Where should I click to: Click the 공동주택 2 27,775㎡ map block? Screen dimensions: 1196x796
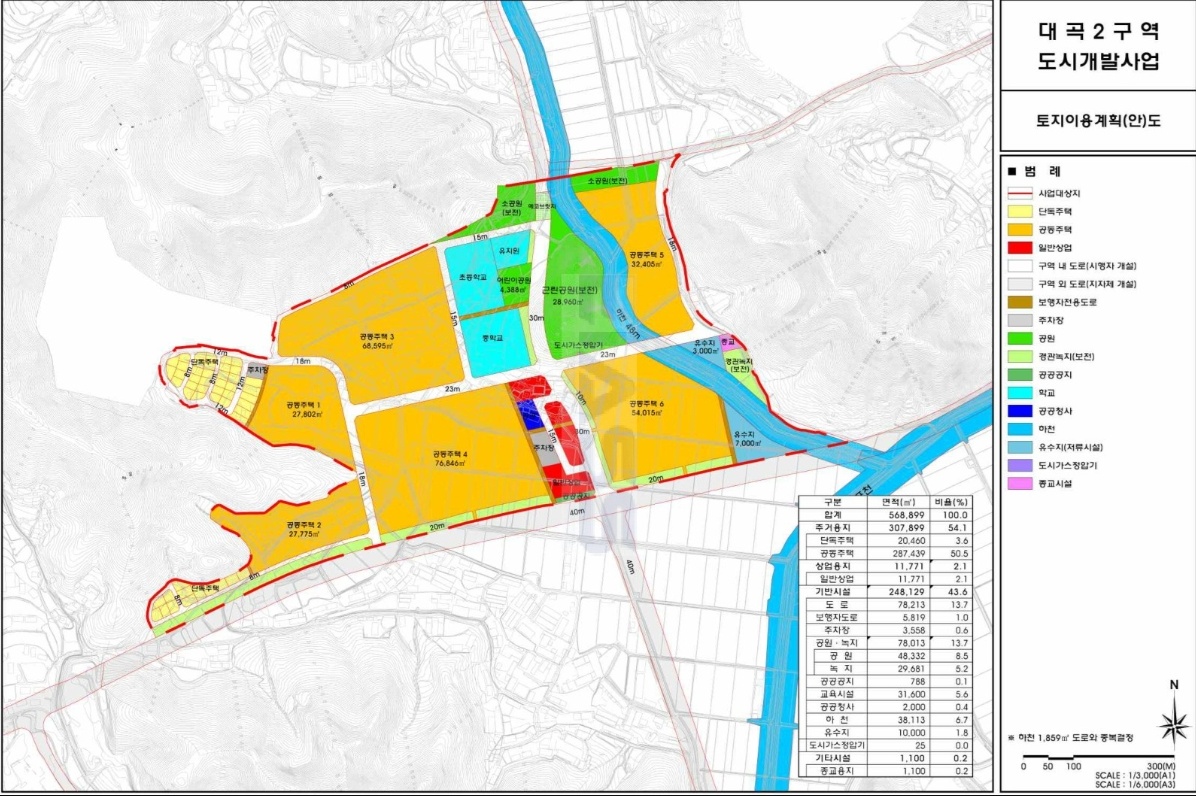pyautogui.click(x=304, y=530)
